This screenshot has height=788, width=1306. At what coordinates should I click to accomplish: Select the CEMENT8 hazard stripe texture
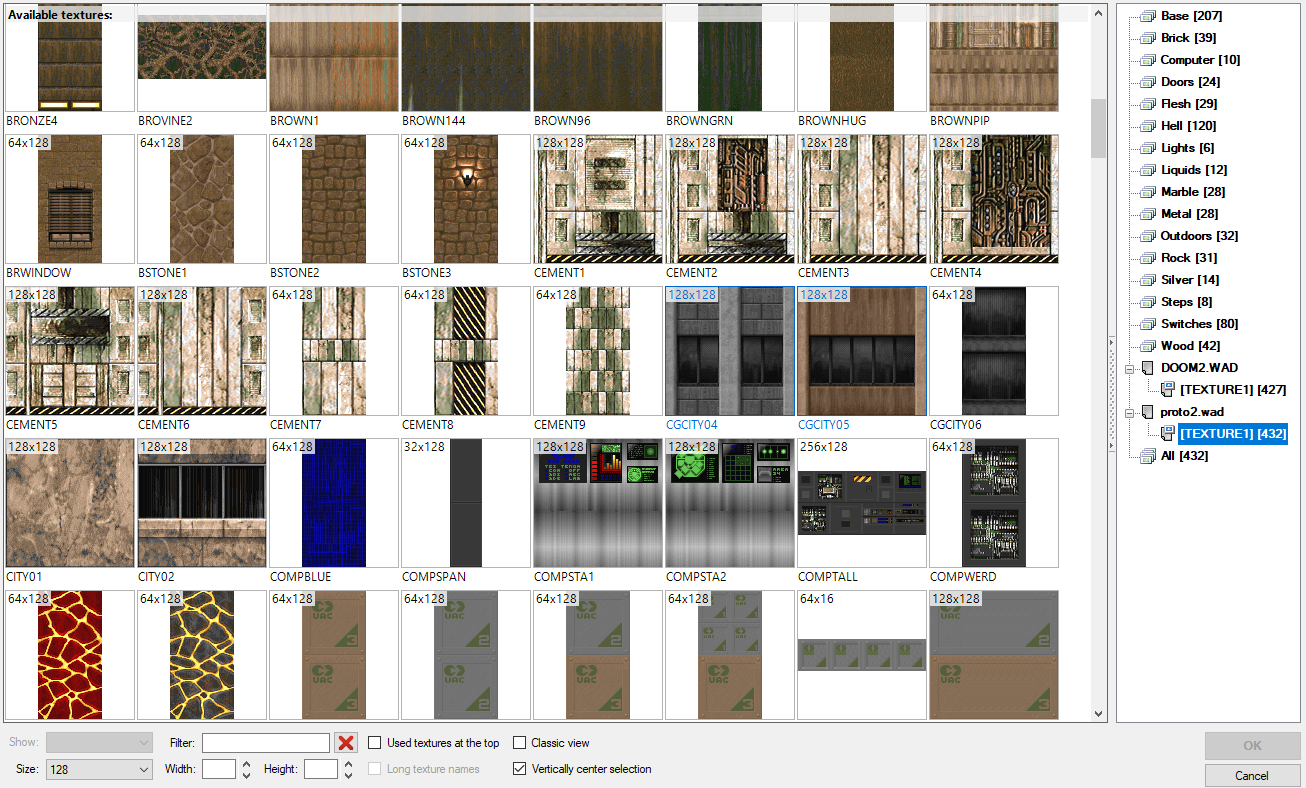pyautogui.click(x=465, y=351)
